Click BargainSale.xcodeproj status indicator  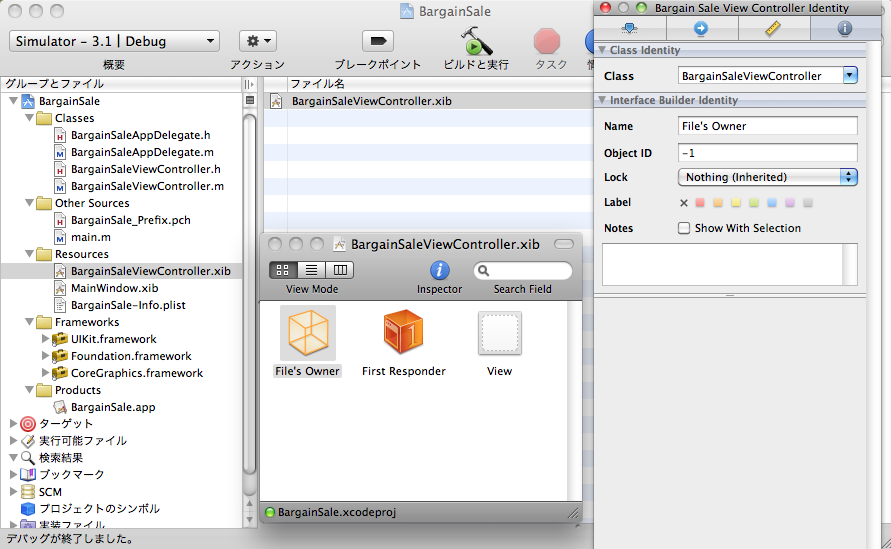(x=270, y=512)
